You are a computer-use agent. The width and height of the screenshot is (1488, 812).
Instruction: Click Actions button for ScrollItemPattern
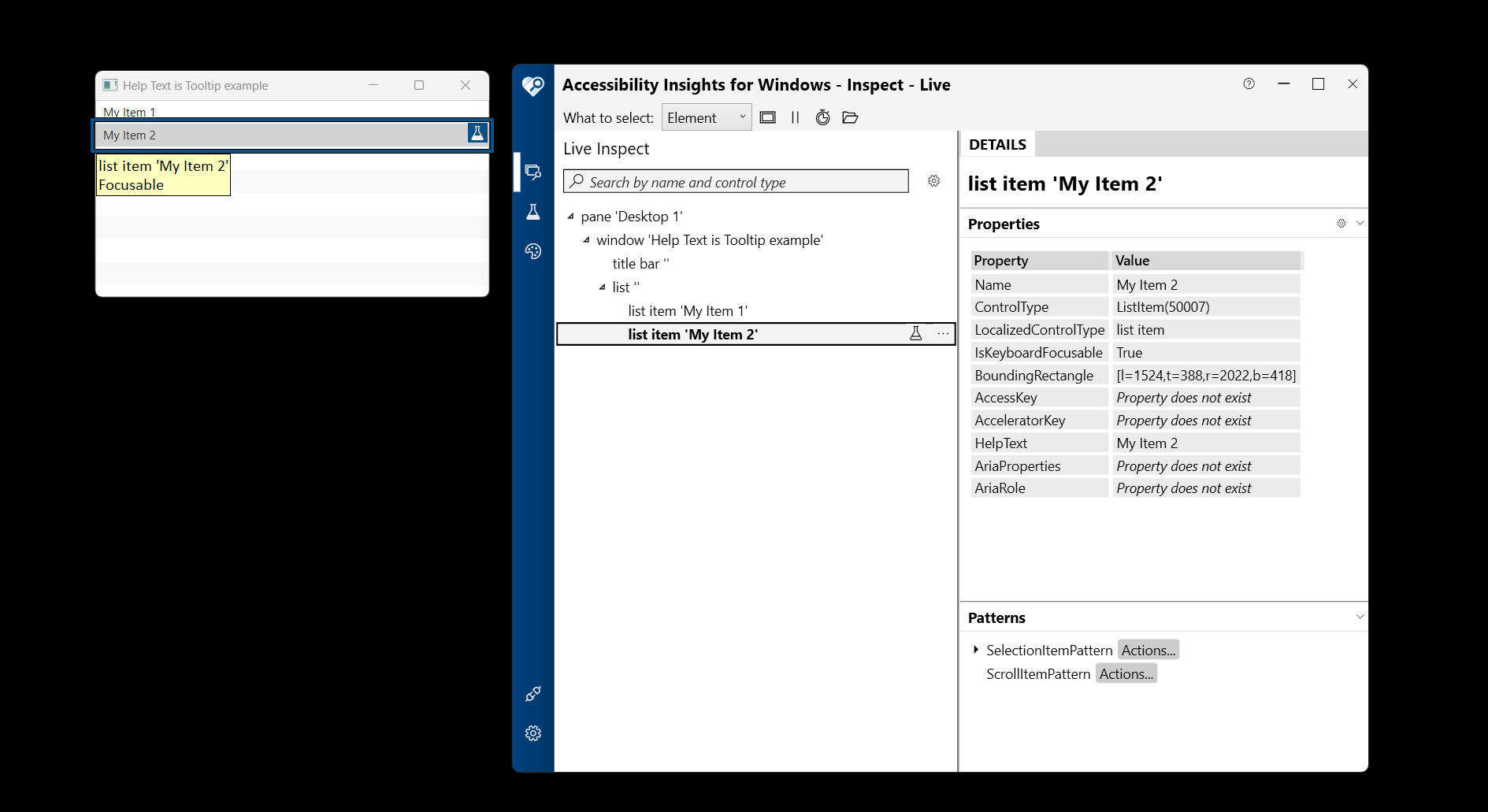click(1126, 673)
